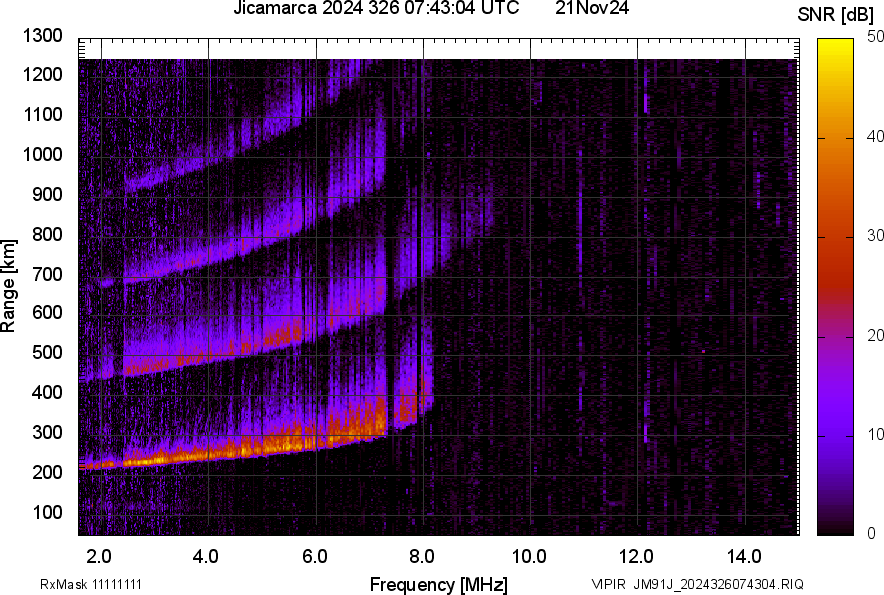Click the range tick label '600'
Viewport: 884px width, 595px height.
(47, 312)
